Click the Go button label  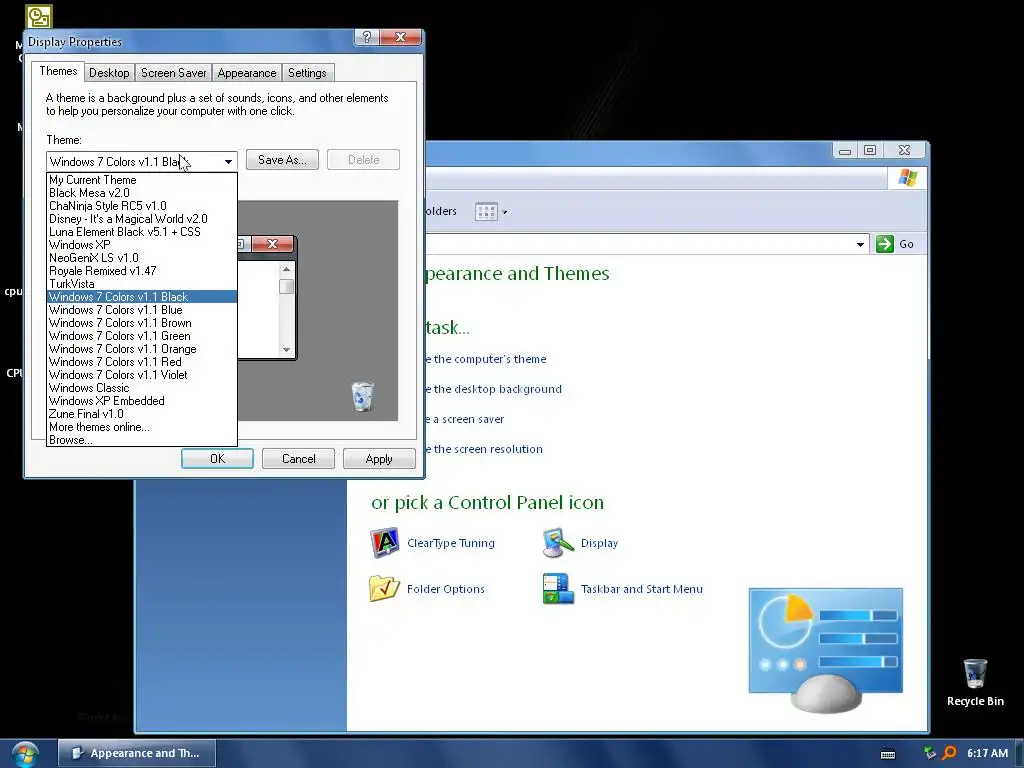tap(906, 244)
